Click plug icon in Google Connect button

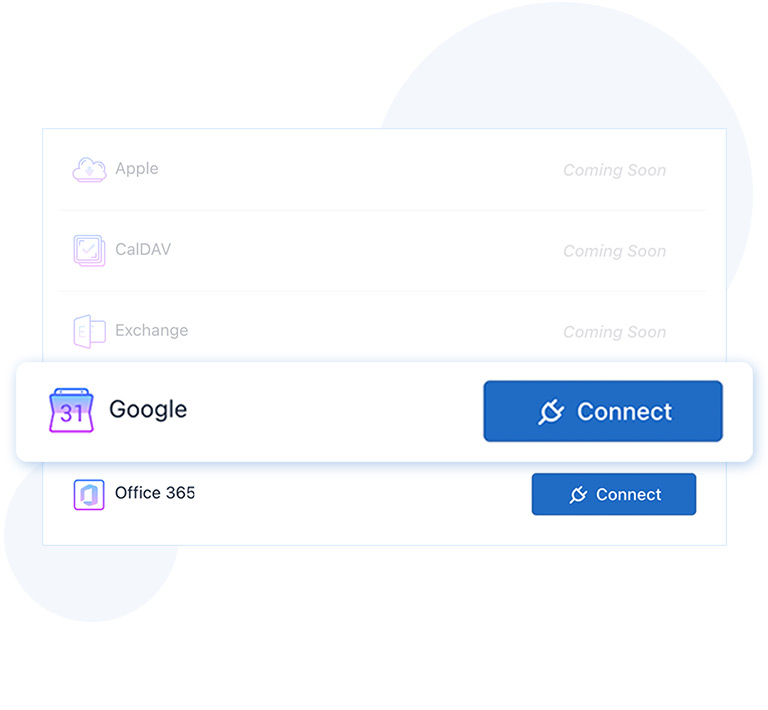[551, 412]
